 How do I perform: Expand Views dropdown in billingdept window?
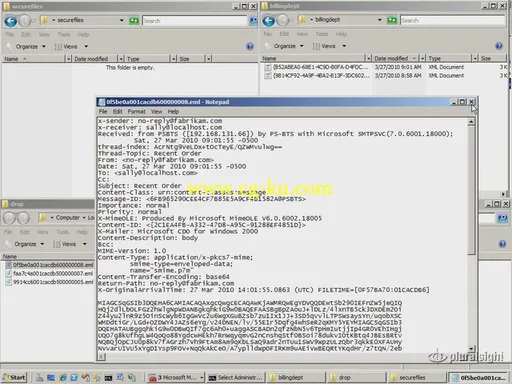click(x=344, y=46)
